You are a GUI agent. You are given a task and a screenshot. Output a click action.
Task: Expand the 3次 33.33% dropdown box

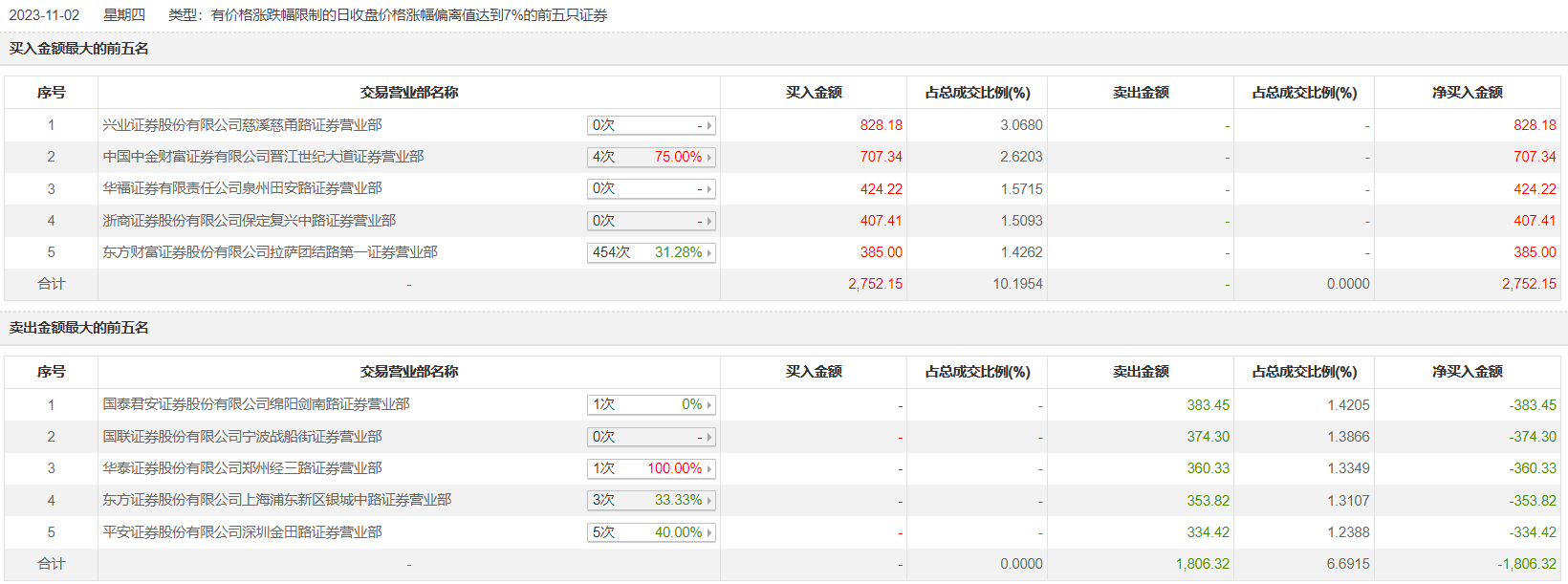[651, 500]
